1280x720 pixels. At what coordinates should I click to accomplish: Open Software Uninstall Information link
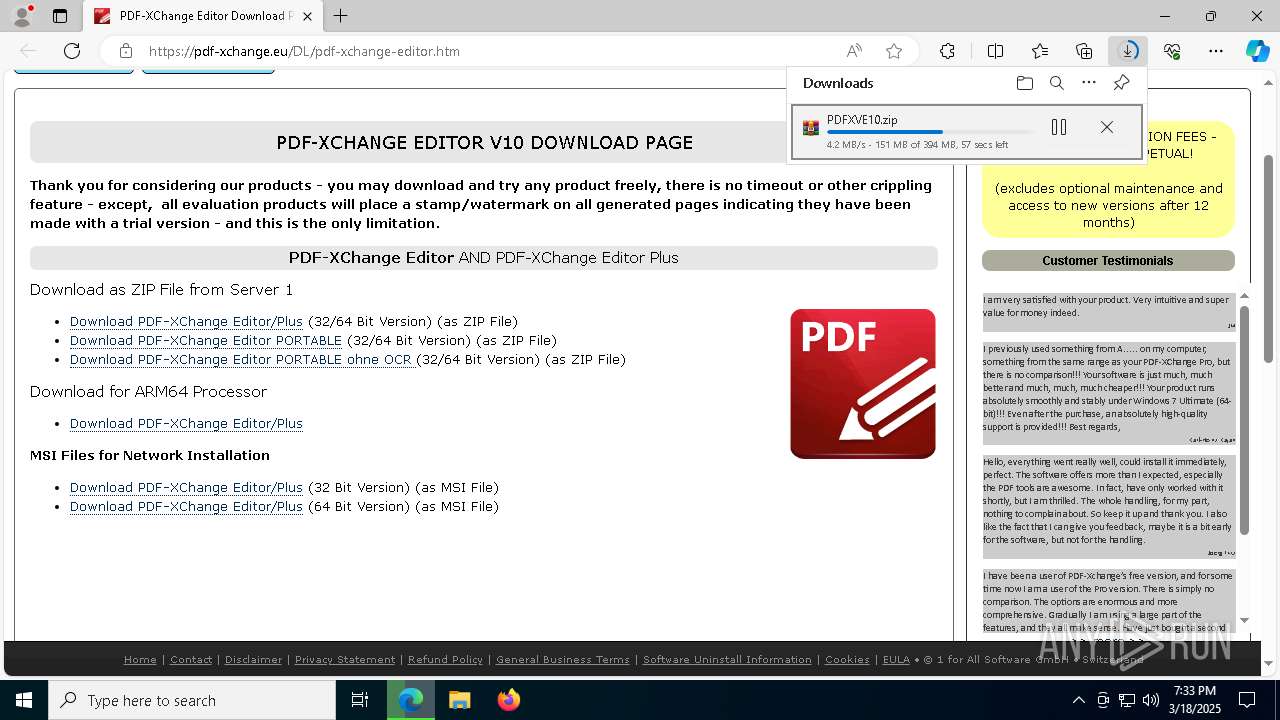click(x=727, y=659)
